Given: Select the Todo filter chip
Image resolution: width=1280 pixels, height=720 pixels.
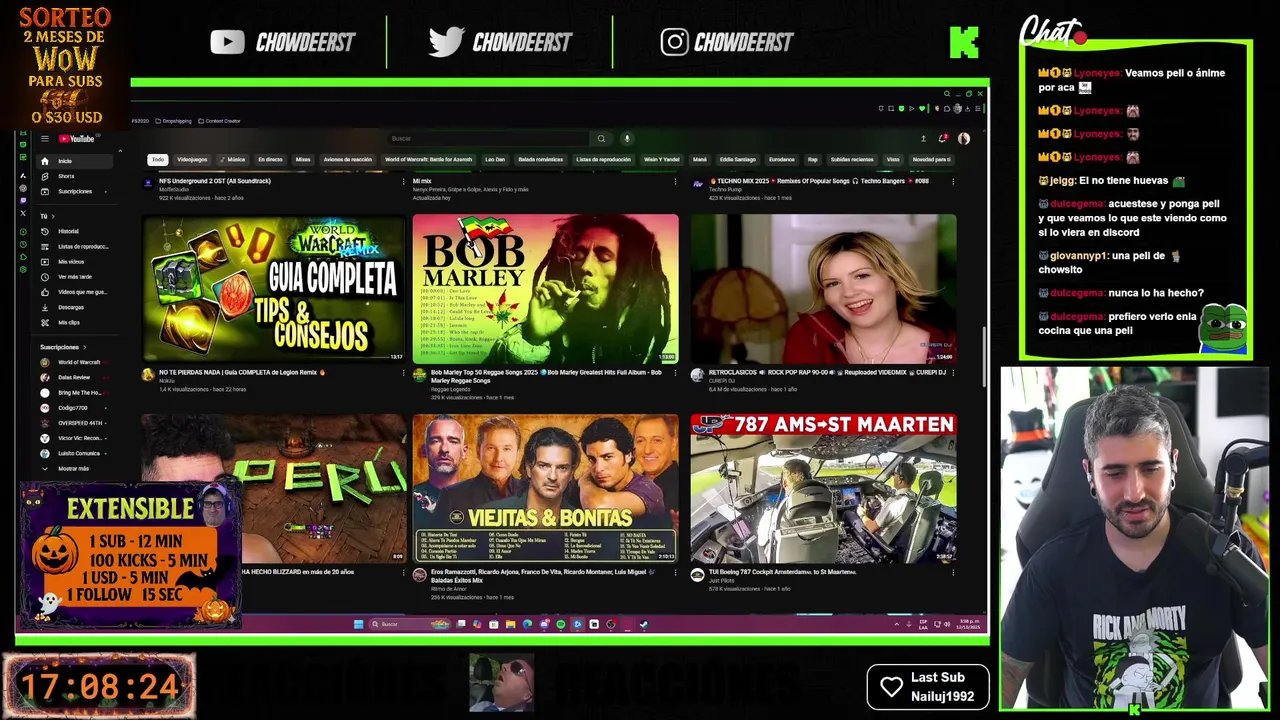Looking at the screenshot, I should pos(158,159).
